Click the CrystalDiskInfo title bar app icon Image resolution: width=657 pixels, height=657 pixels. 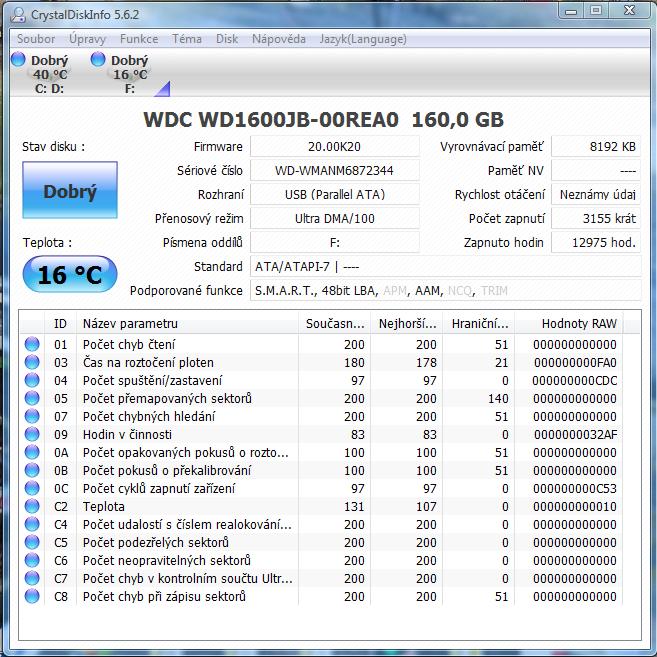point(18,15)
